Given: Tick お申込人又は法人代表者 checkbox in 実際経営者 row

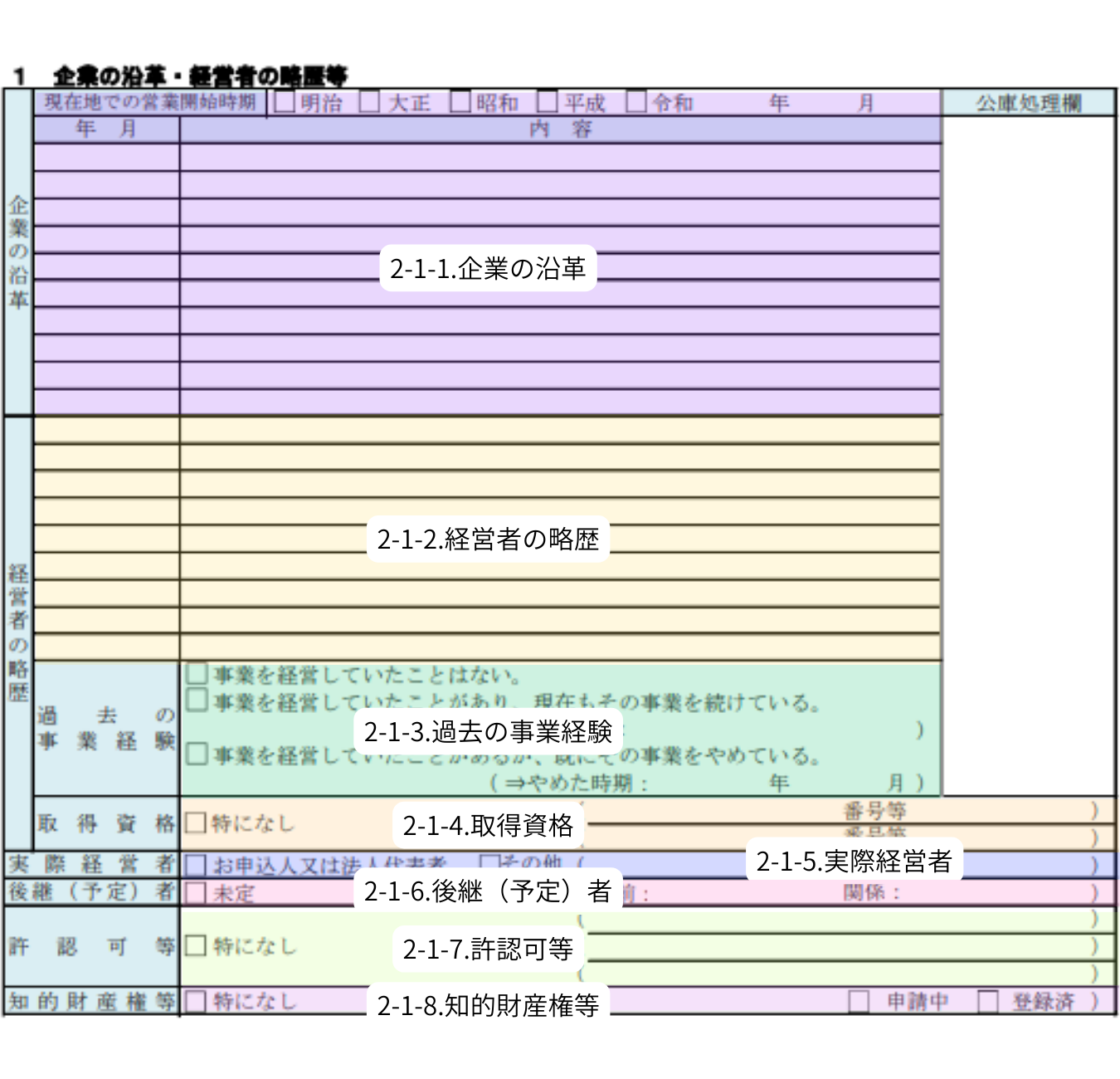Looking at the screenshot, I should (x=196, y=865).
